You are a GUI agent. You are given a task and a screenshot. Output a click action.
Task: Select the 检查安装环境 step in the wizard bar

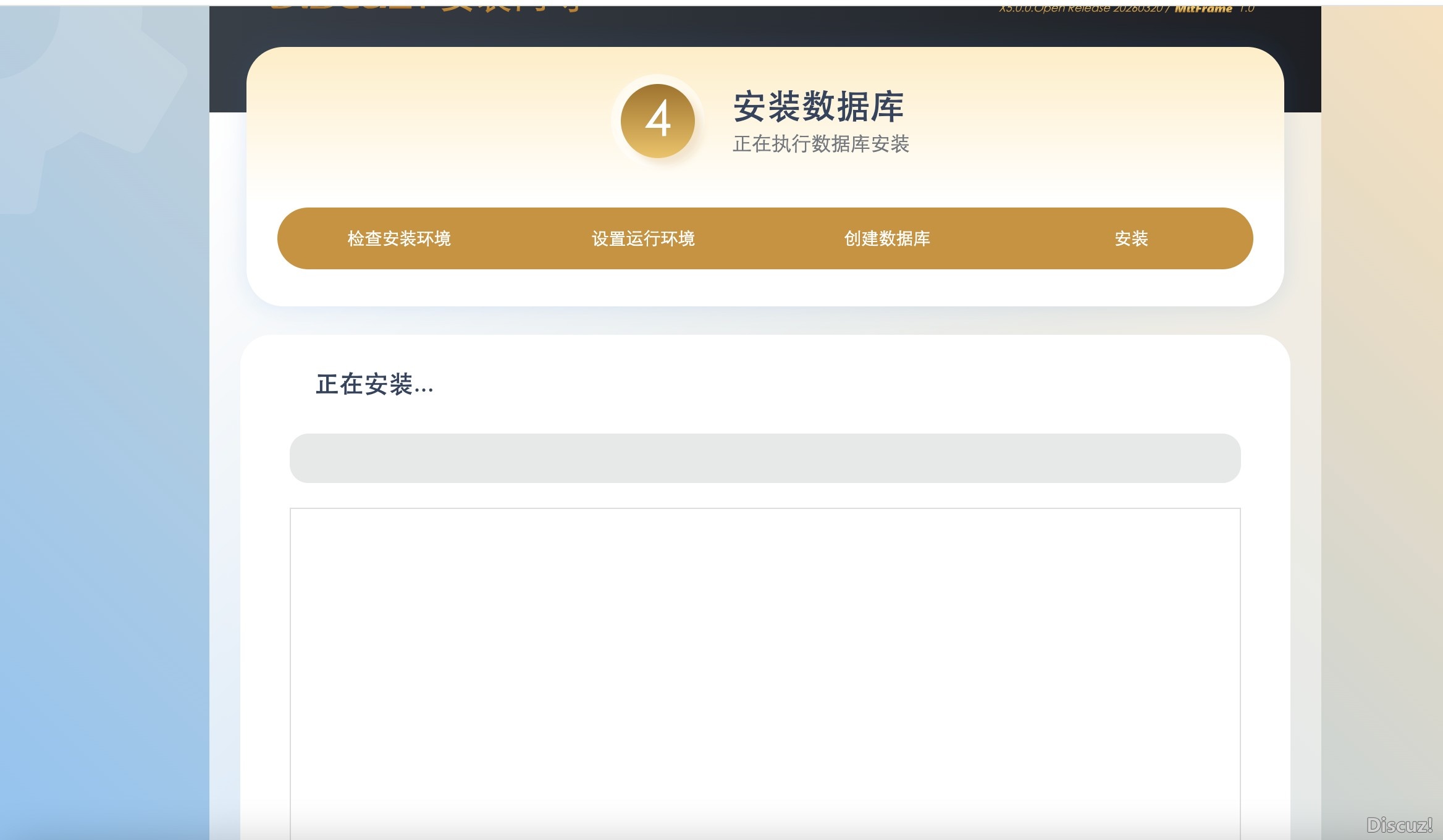tap(399, 238)
